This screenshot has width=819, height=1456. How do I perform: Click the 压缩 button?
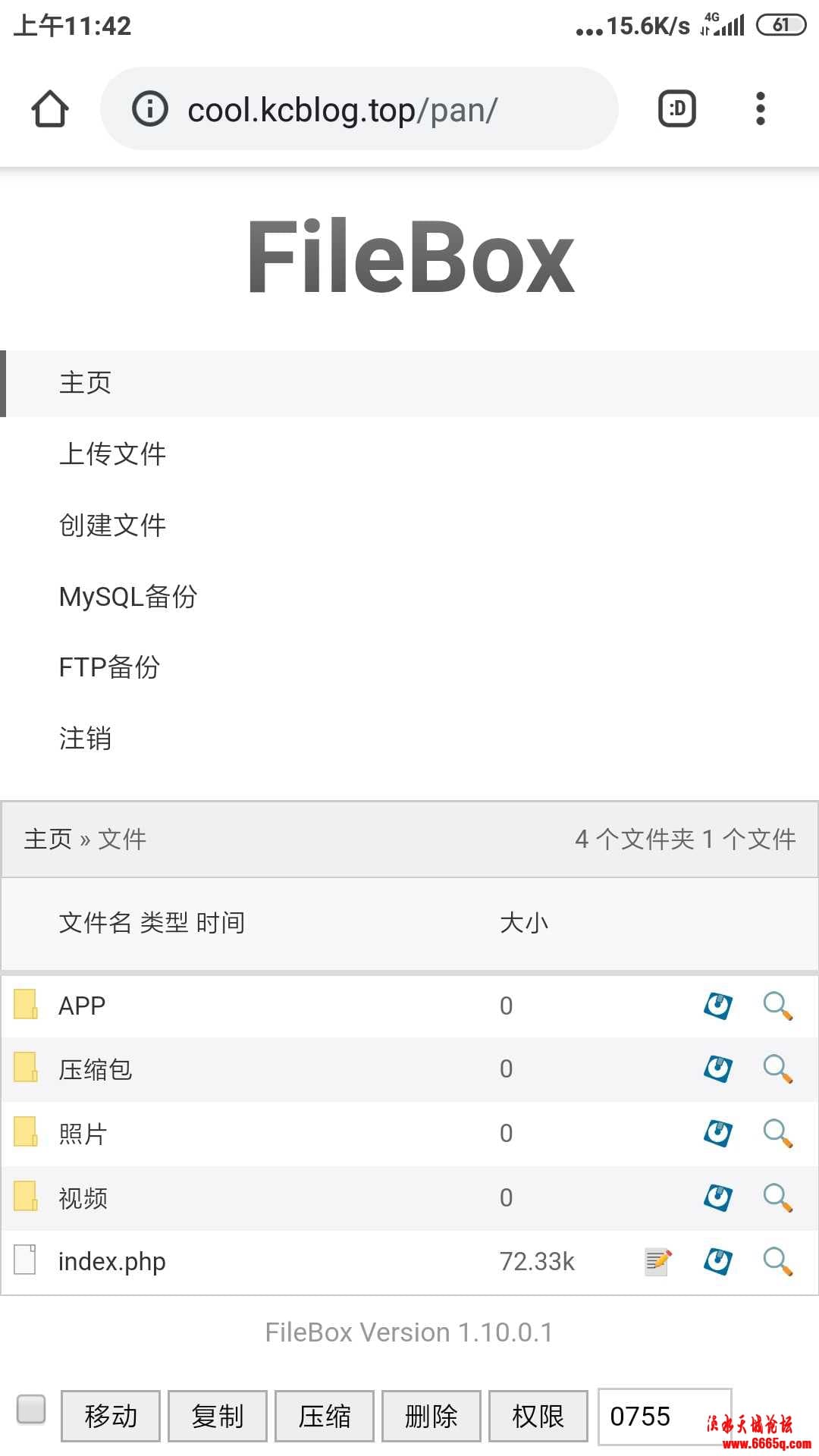click(x=325, y=1416)
